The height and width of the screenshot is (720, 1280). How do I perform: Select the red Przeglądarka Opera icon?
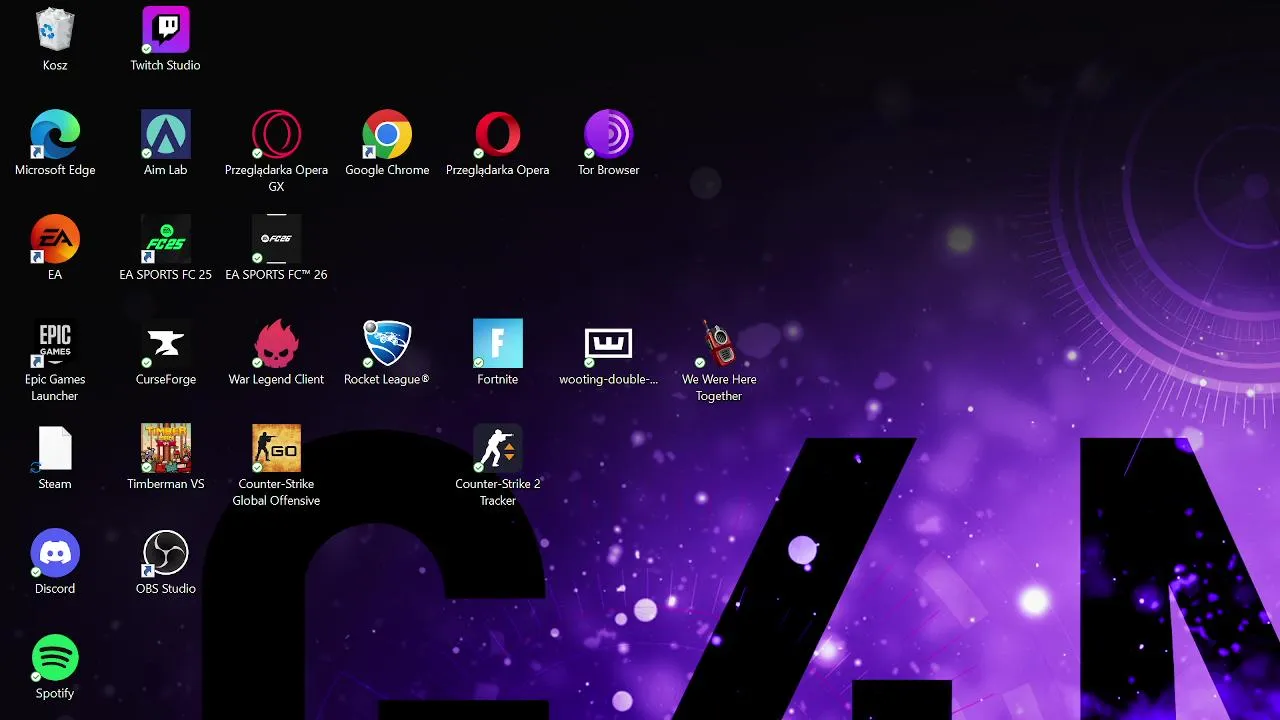[x=498, y=134]
